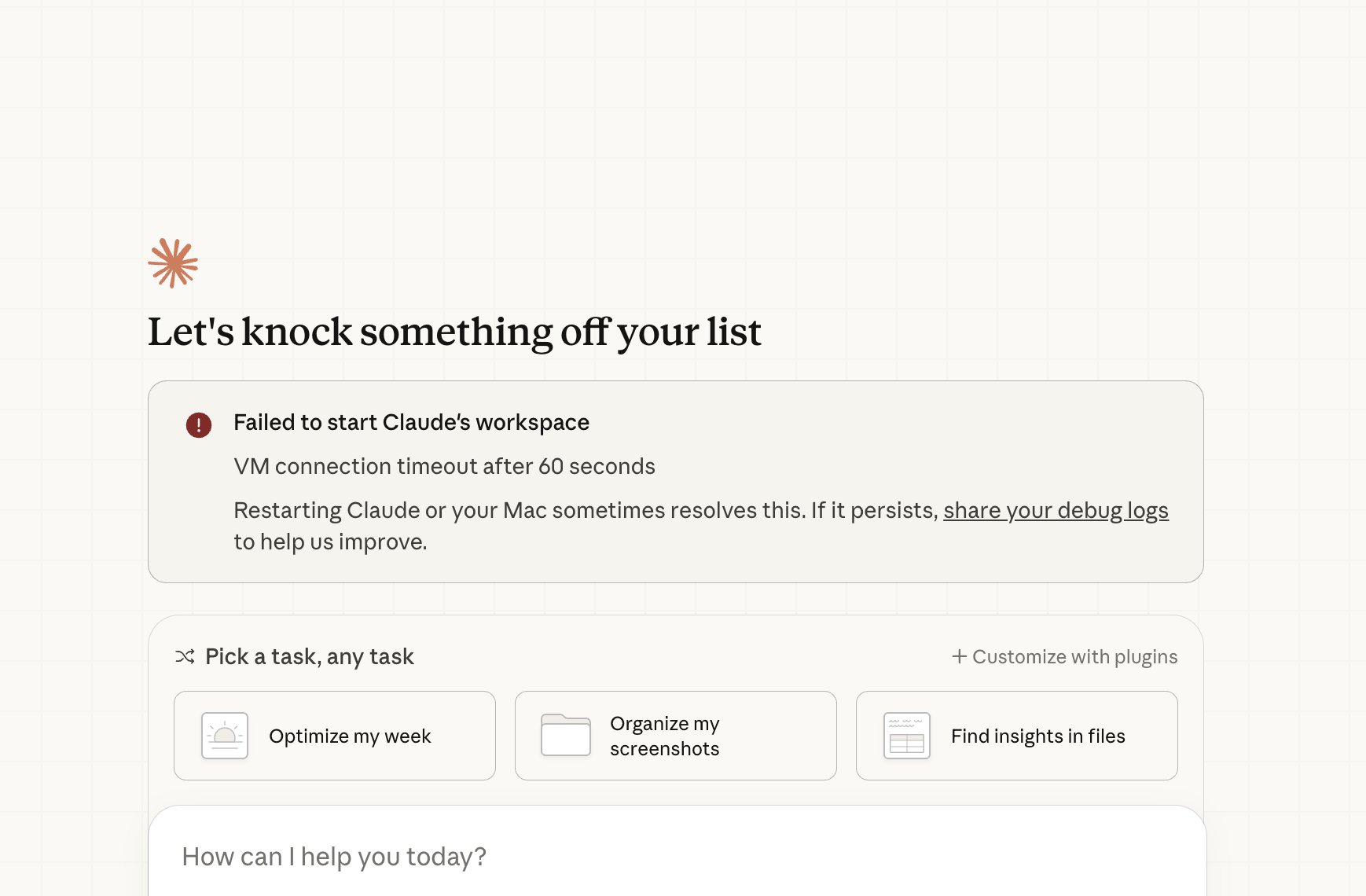Click the Let's knock something off your list headline
This screenshot has width=1366, height=896.
tap(454, 332)
